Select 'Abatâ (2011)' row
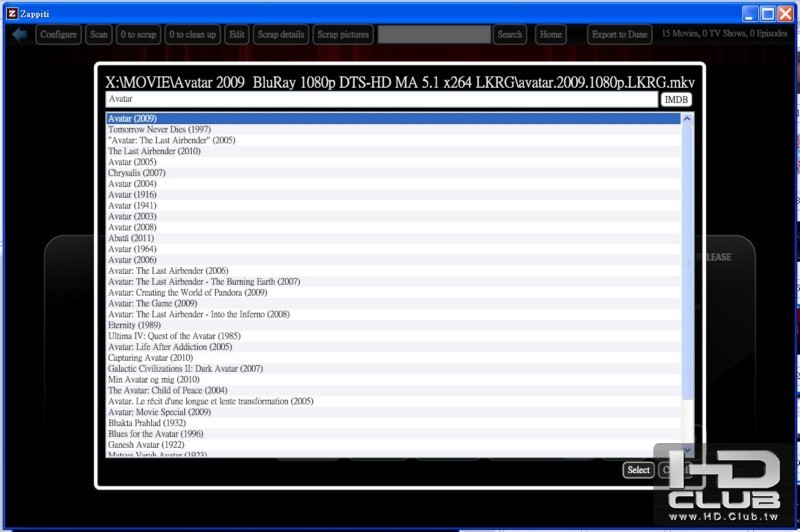The image size is (800, 532). [x=393, y=238]
